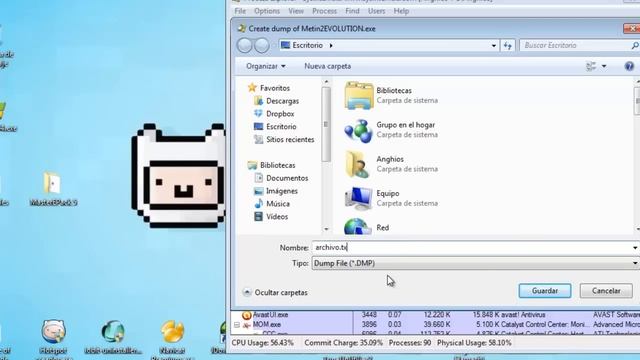
Task: Open the Users menu
Action: point(376,11)
